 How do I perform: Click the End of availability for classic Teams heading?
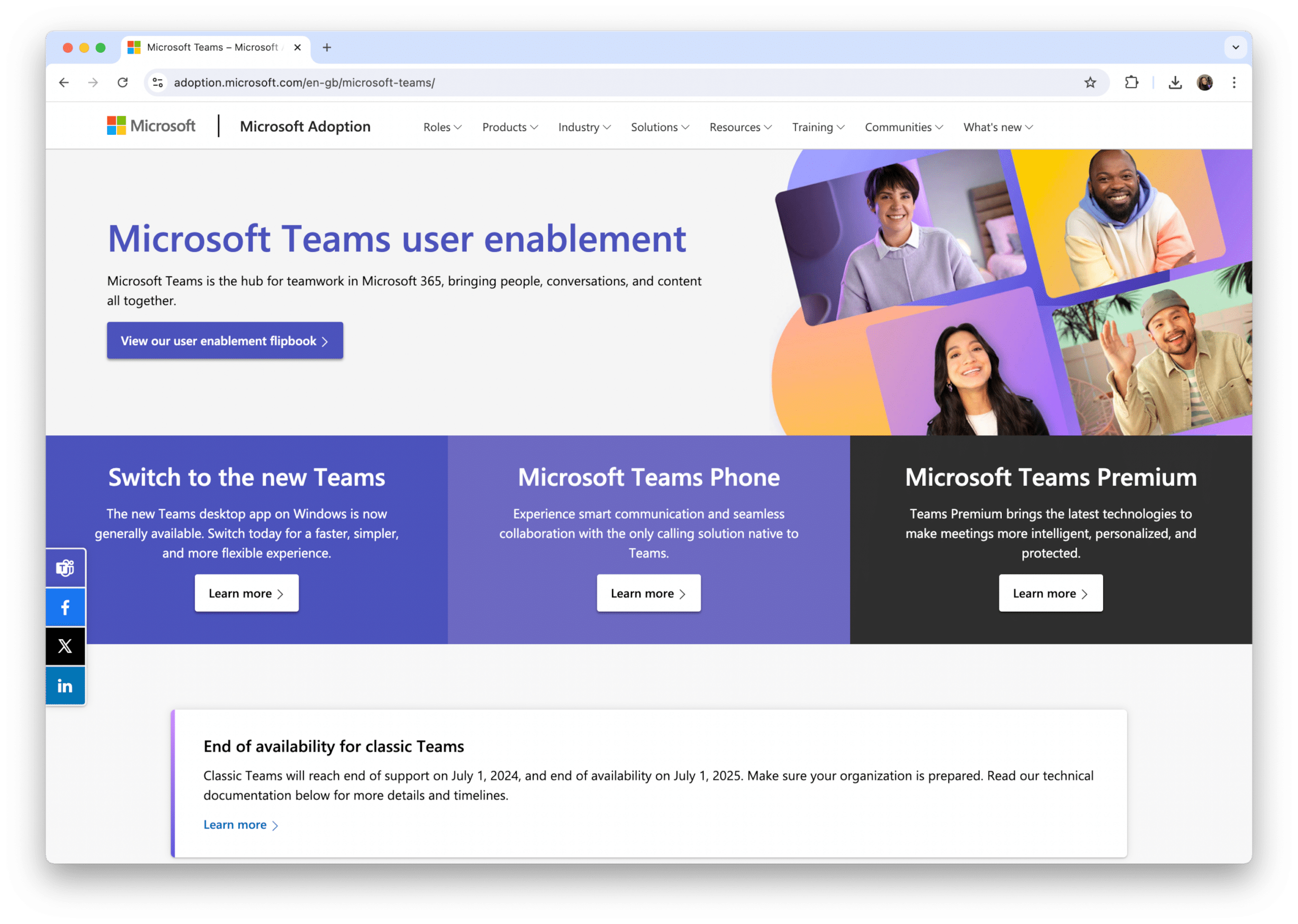[x=334, y=746]
